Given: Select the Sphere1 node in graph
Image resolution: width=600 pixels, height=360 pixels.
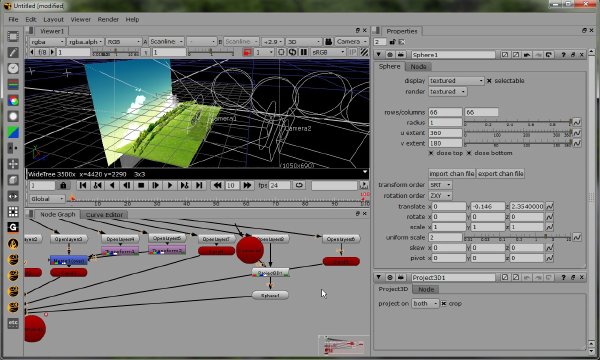Looking at the screenshot, I should (x=270, y=295).
